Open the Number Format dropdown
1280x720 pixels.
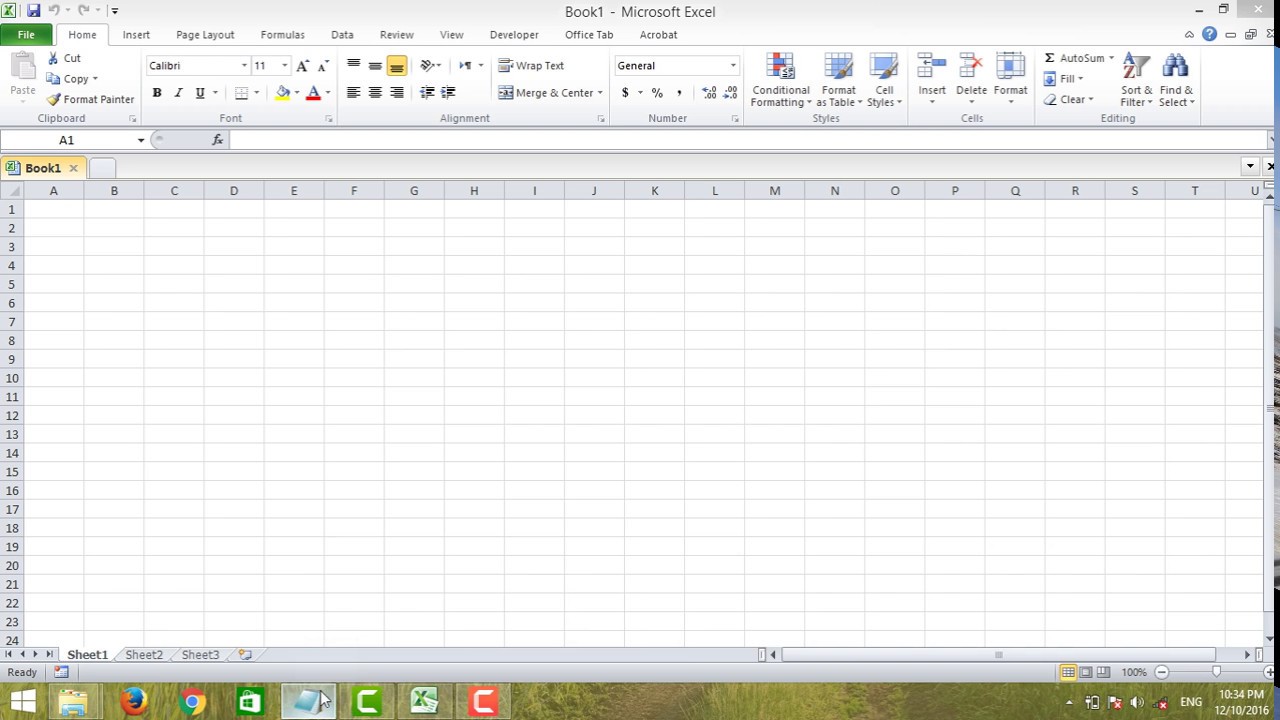pos(733,66)
